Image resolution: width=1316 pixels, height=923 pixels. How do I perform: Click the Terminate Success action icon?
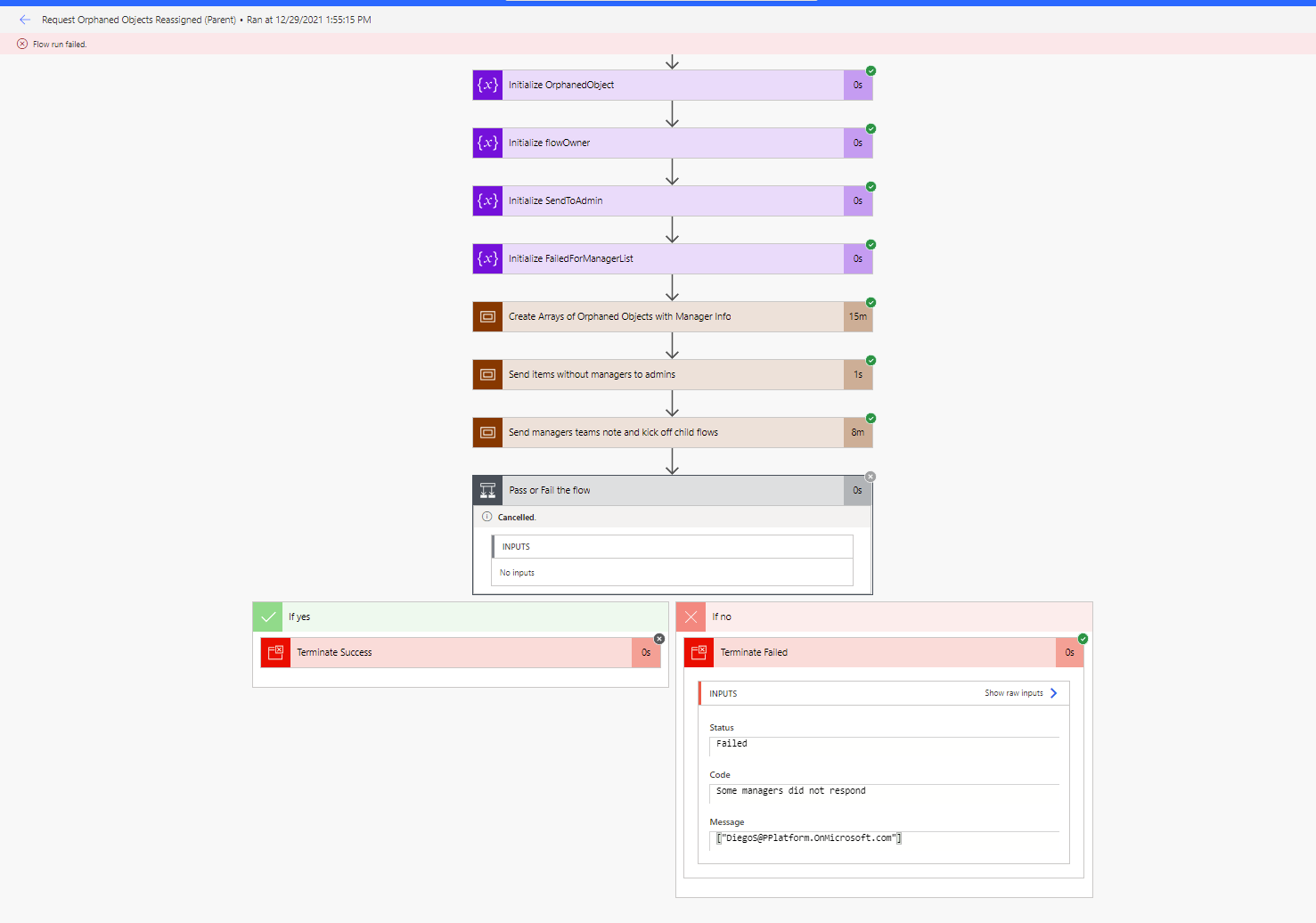[275, 652]
